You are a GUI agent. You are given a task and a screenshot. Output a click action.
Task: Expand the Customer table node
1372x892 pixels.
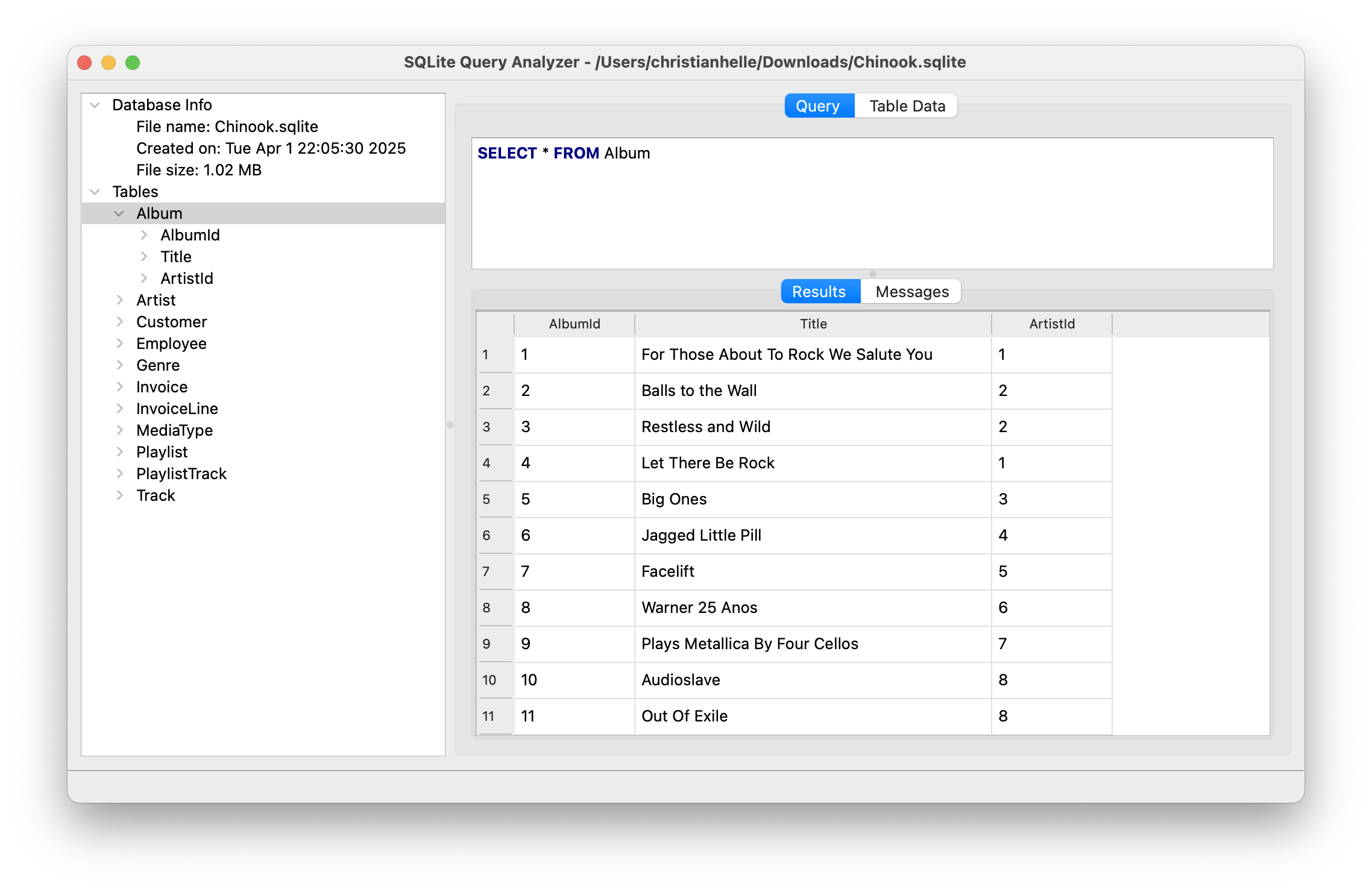[x=119, y=321]
